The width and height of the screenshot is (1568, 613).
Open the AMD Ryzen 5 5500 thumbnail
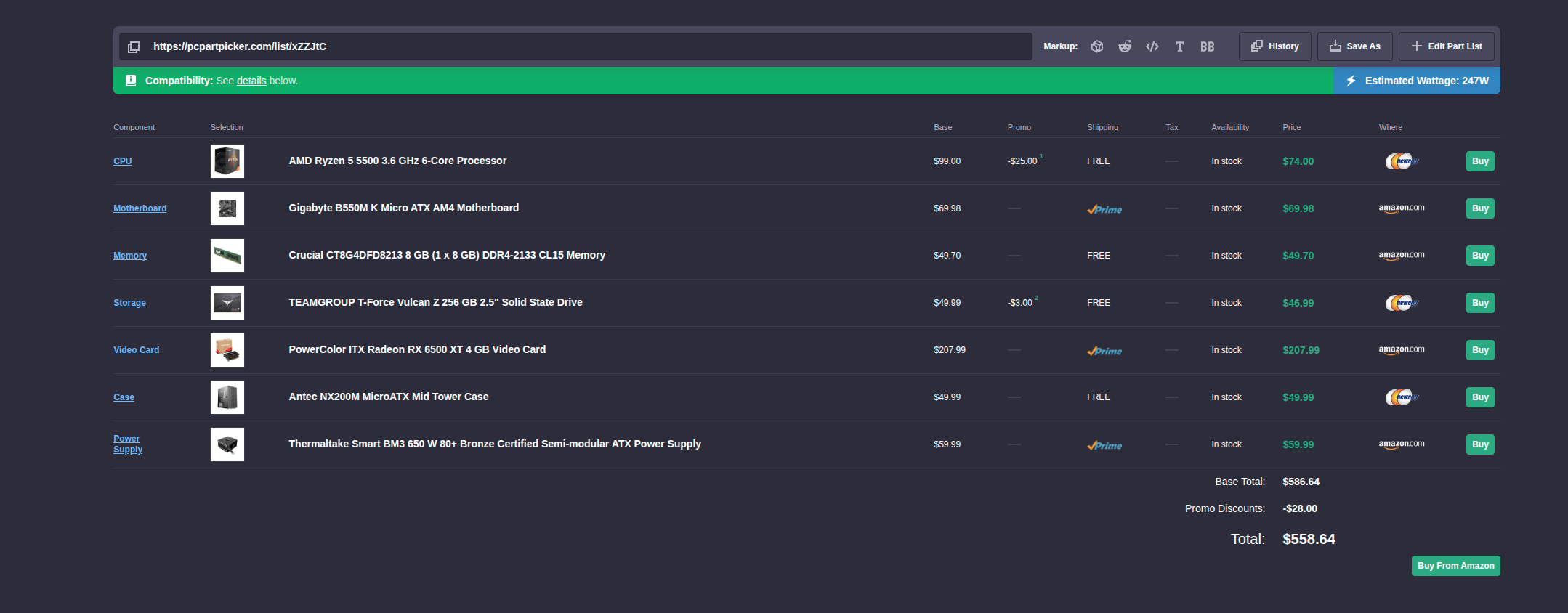227,161
